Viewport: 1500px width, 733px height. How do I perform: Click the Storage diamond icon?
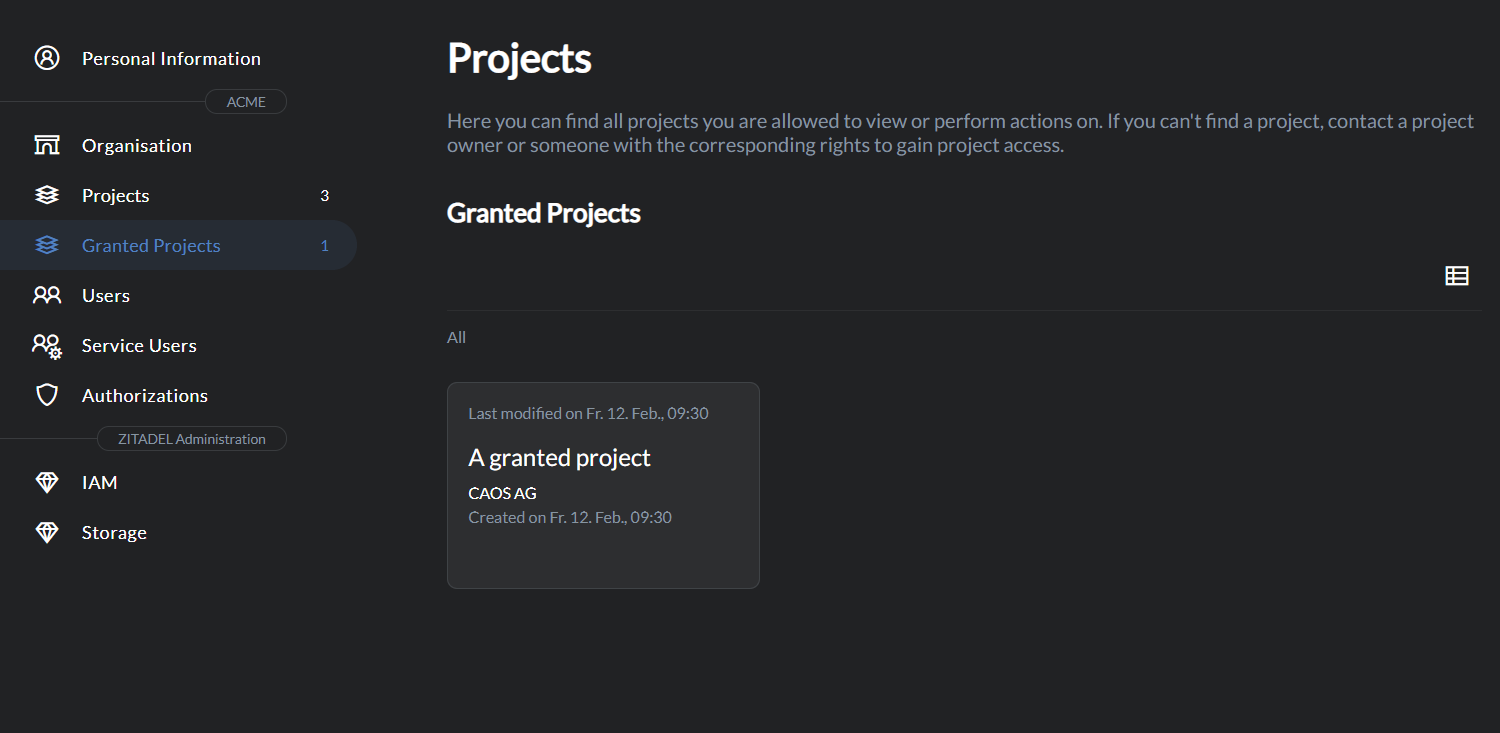47,532
